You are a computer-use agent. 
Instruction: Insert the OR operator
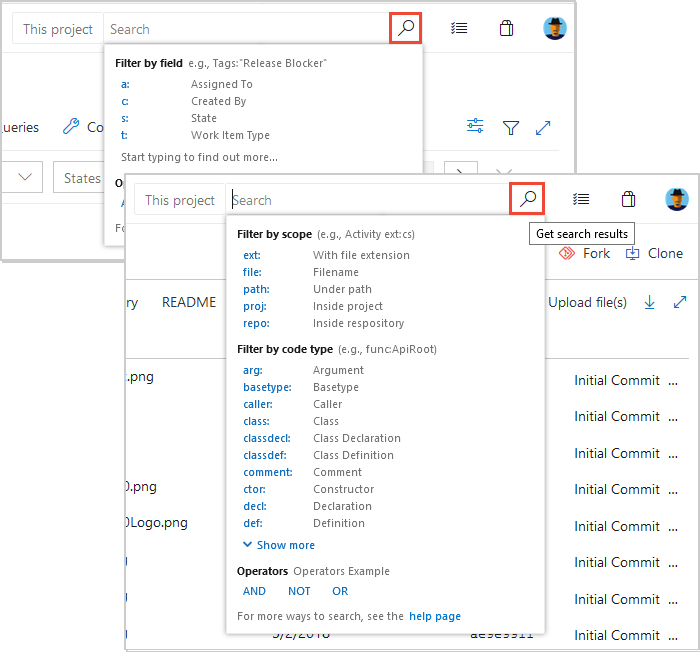pos(340,591)
